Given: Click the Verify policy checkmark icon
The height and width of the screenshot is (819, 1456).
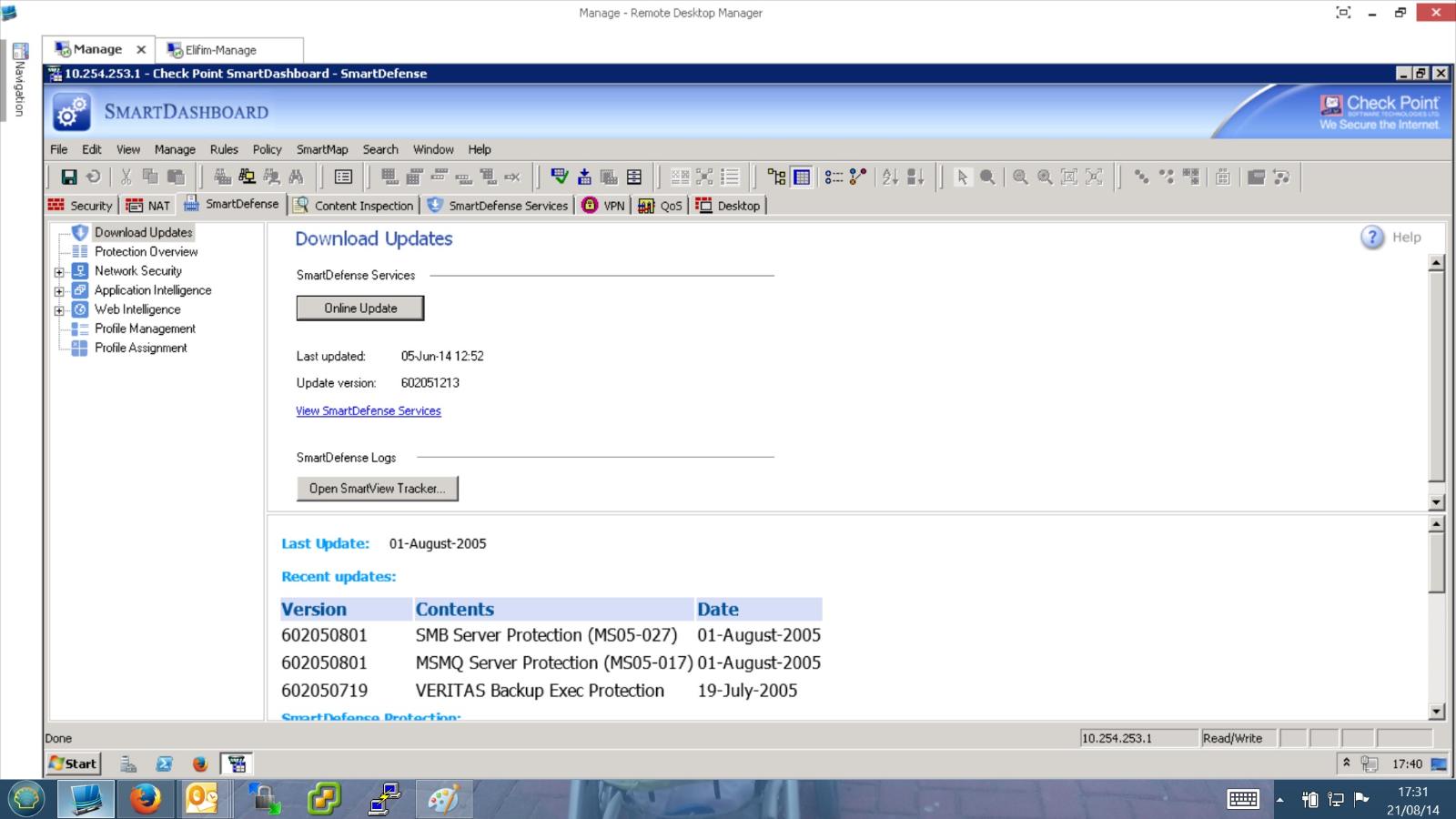Looking at the screenshot, I should [560, 177].
